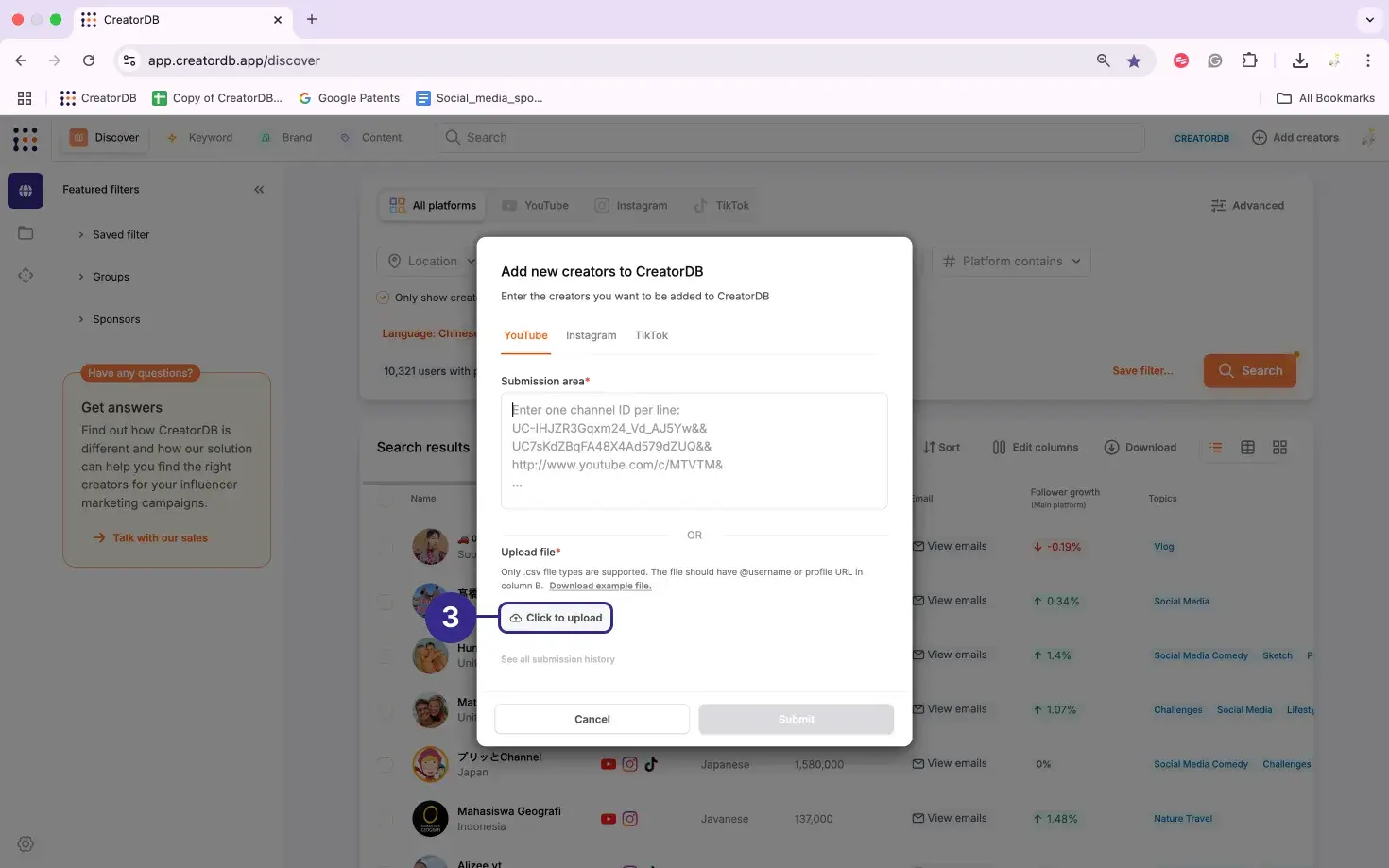Expand the Saved filter item

click(x=113, y=235)
